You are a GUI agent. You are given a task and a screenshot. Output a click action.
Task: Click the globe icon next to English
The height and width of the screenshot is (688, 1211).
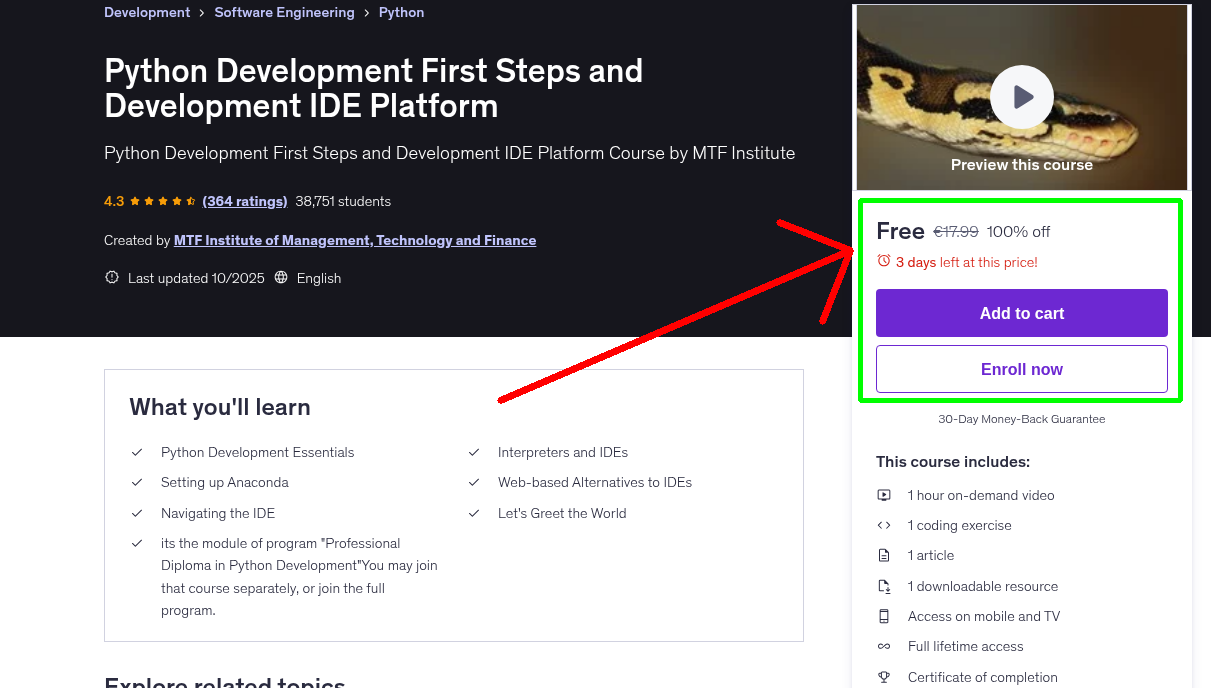click(283, 277)
